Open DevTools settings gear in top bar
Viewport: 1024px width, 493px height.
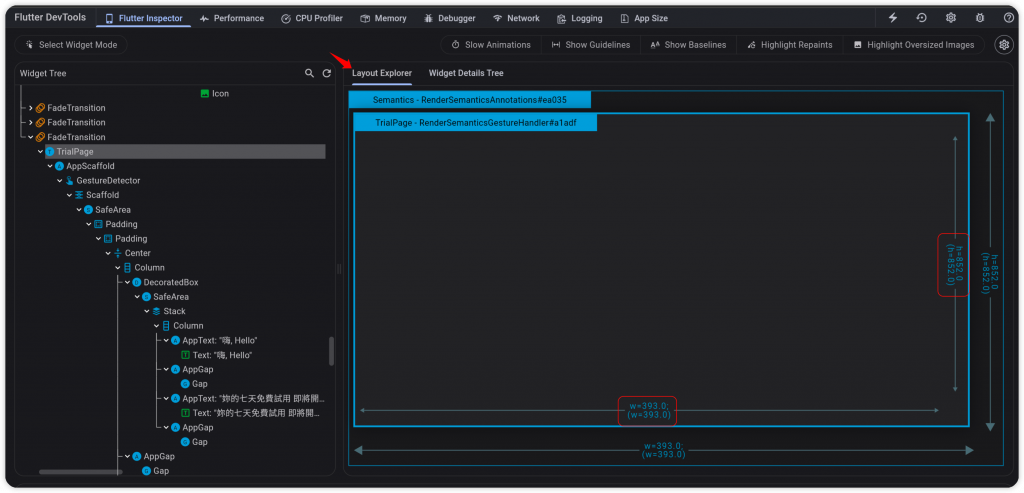coord(951,18)
